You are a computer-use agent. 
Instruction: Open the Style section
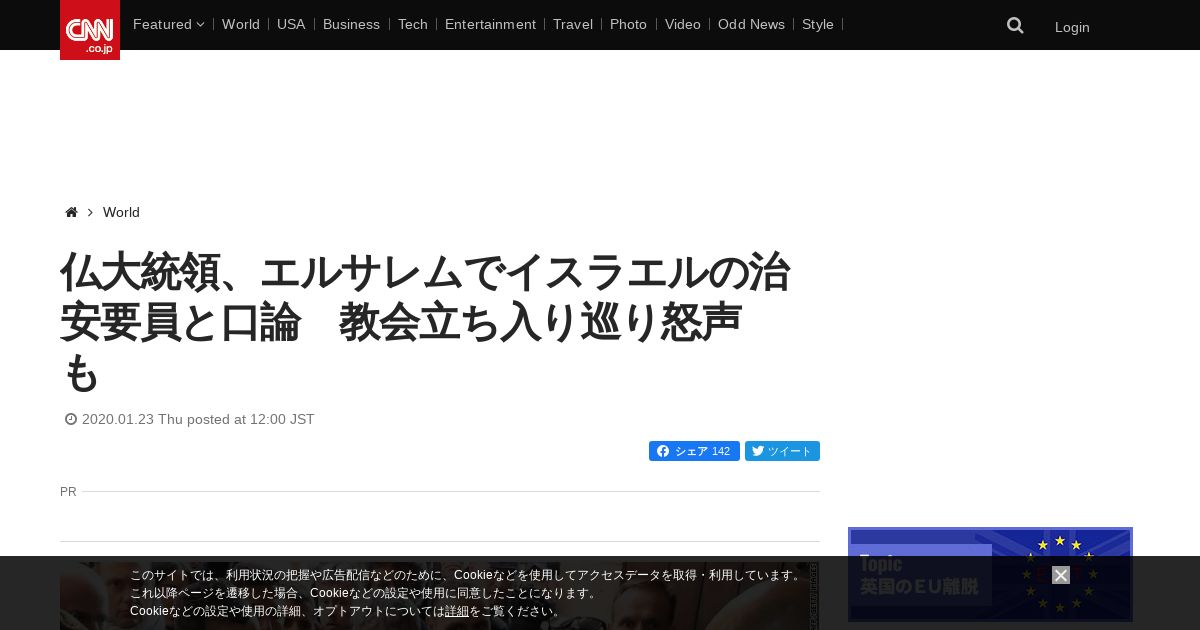click(x=818, y=24)
